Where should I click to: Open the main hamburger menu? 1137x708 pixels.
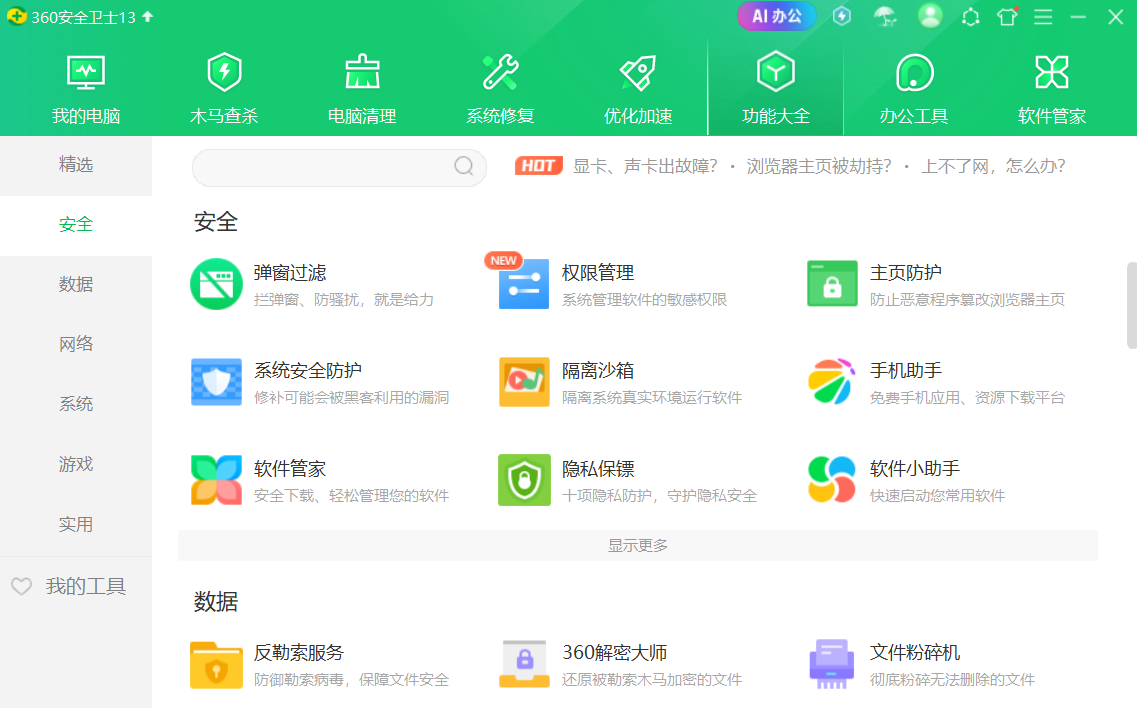point(1043,17)
